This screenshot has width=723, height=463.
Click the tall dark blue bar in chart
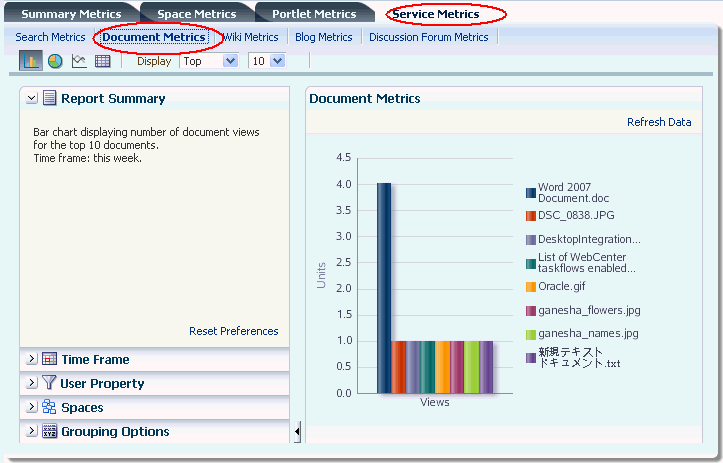(384, 288)
